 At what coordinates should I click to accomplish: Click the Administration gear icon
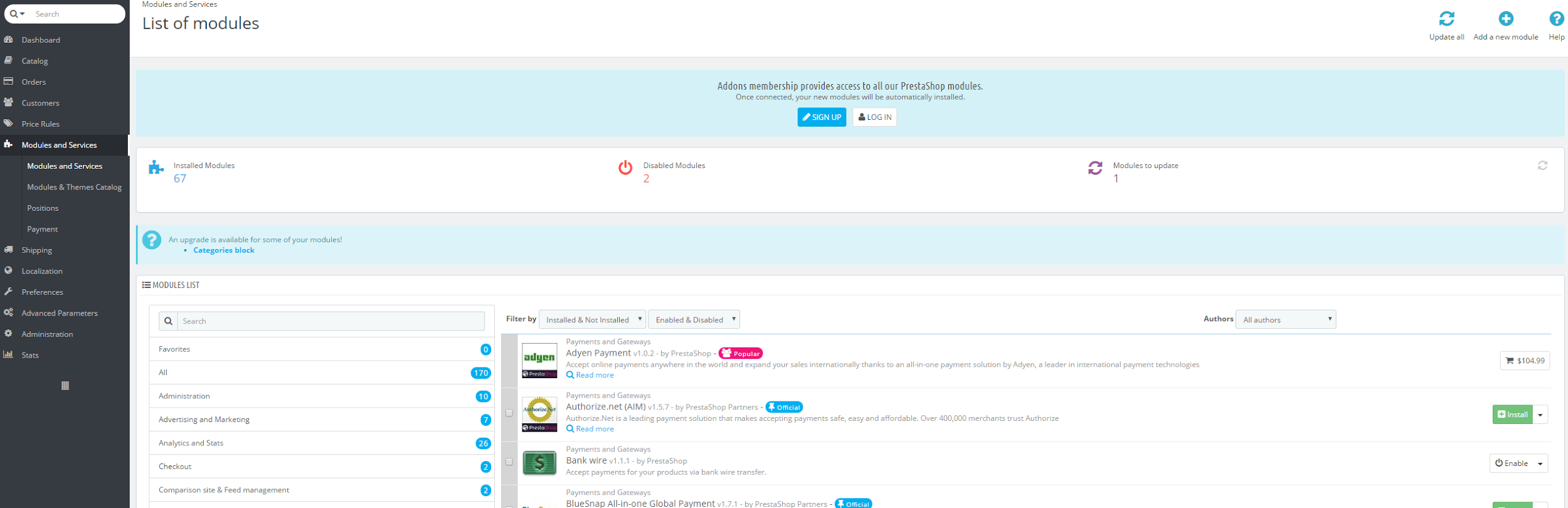[x=8, y=334]
